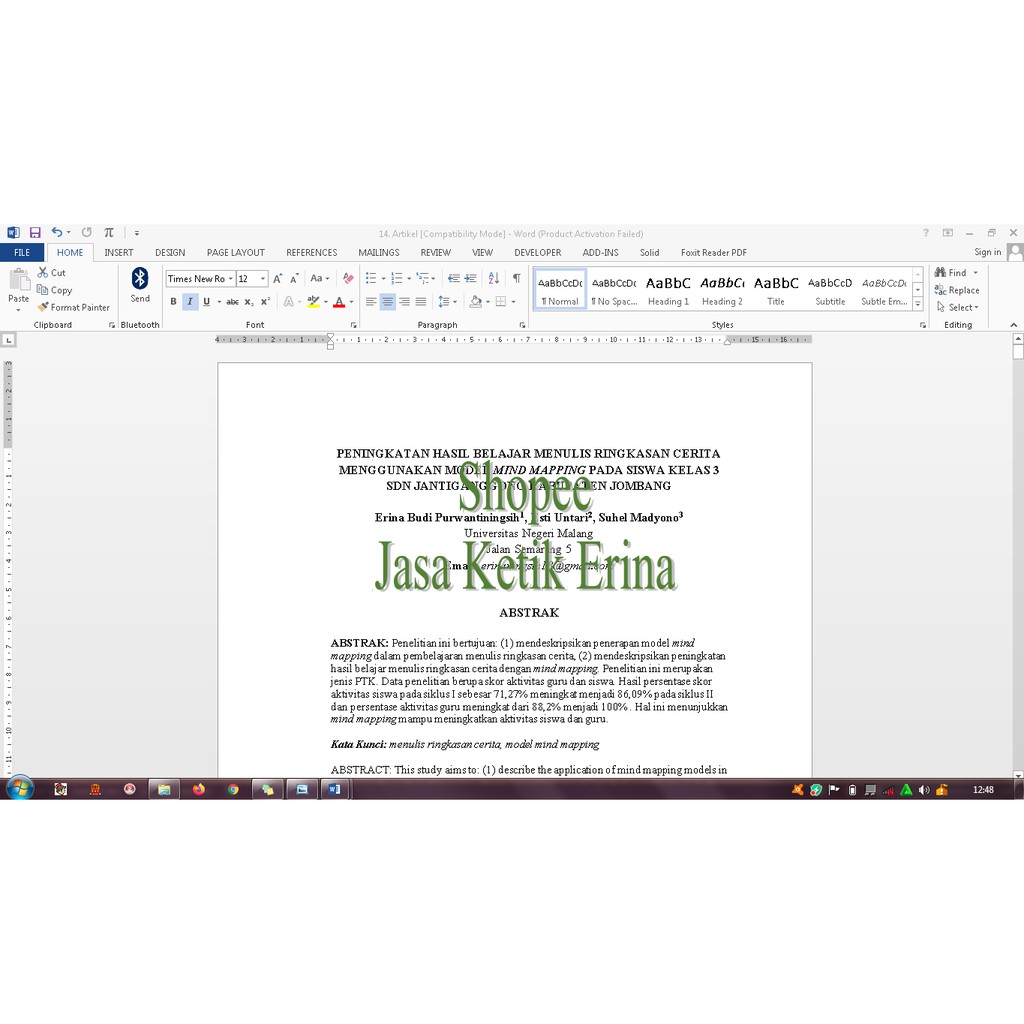The image size is (1024, 1024).
Task: Expand the Styles gallery more arrow
Action: 918,304
